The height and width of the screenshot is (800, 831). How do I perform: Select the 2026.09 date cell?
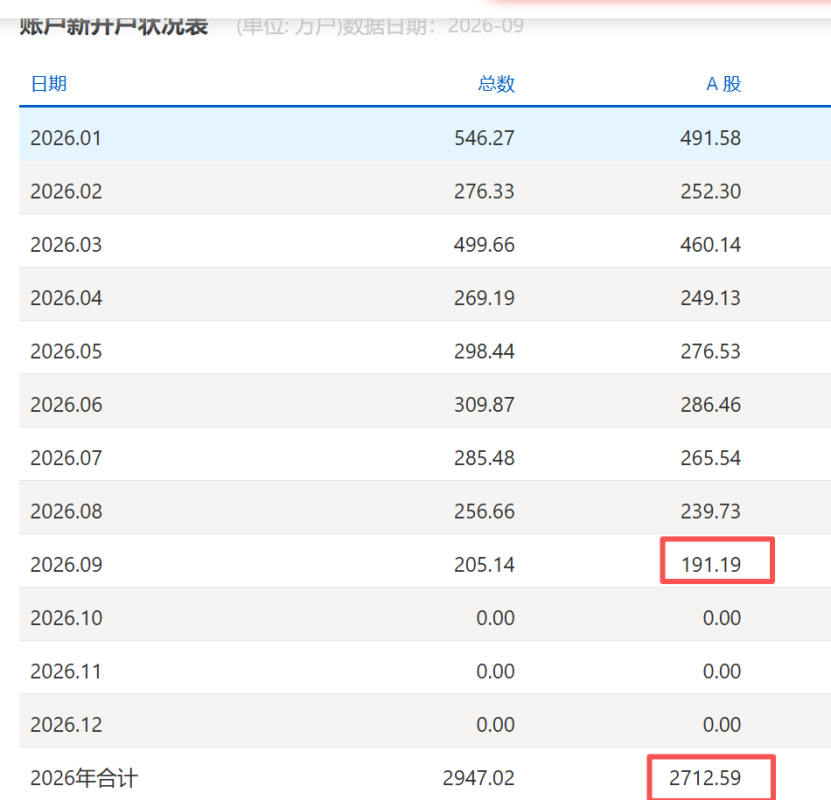(66, 565)
